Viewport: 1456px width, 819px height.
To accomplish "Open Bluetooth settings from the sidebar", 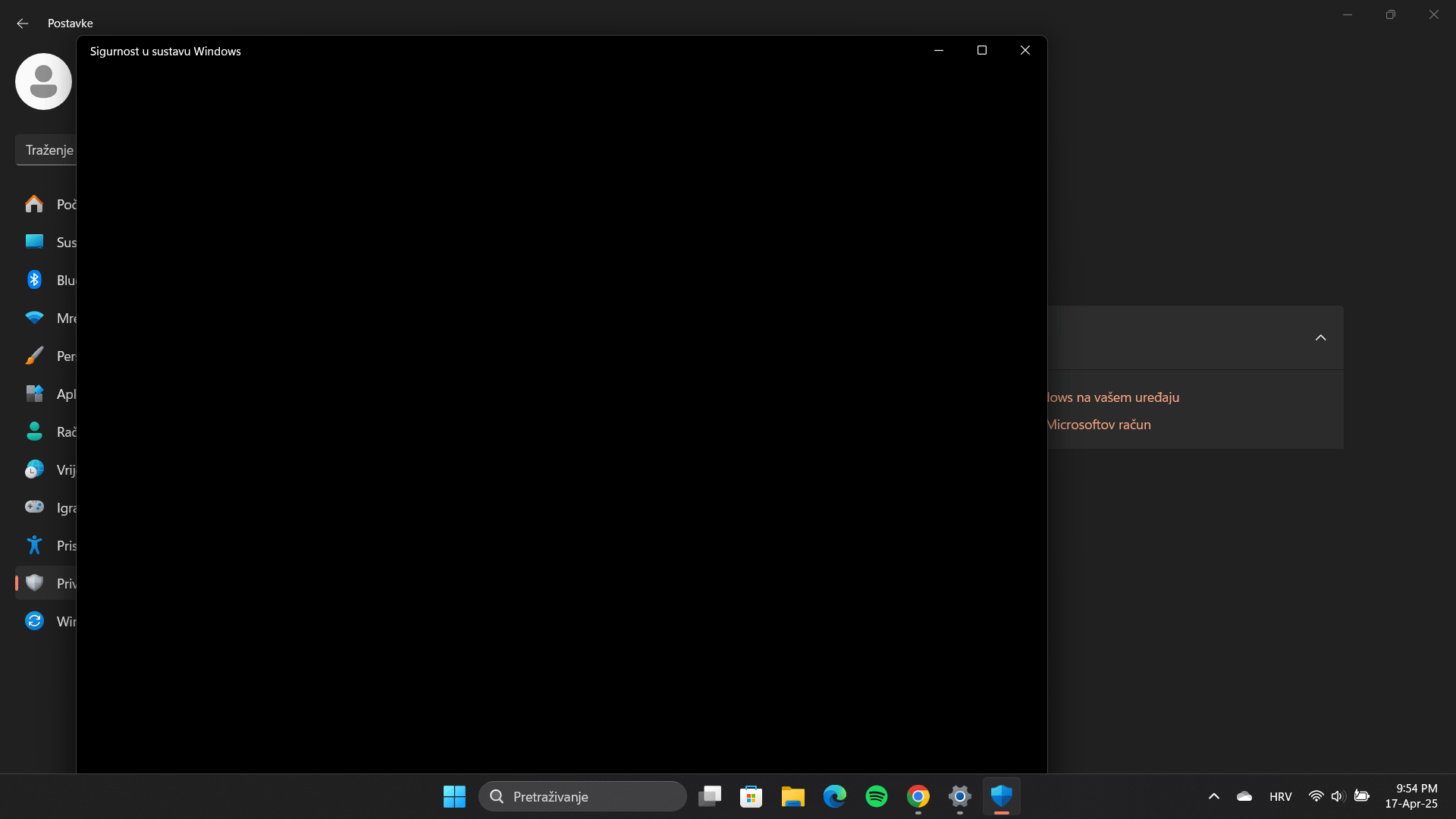I will coord(34,280).
